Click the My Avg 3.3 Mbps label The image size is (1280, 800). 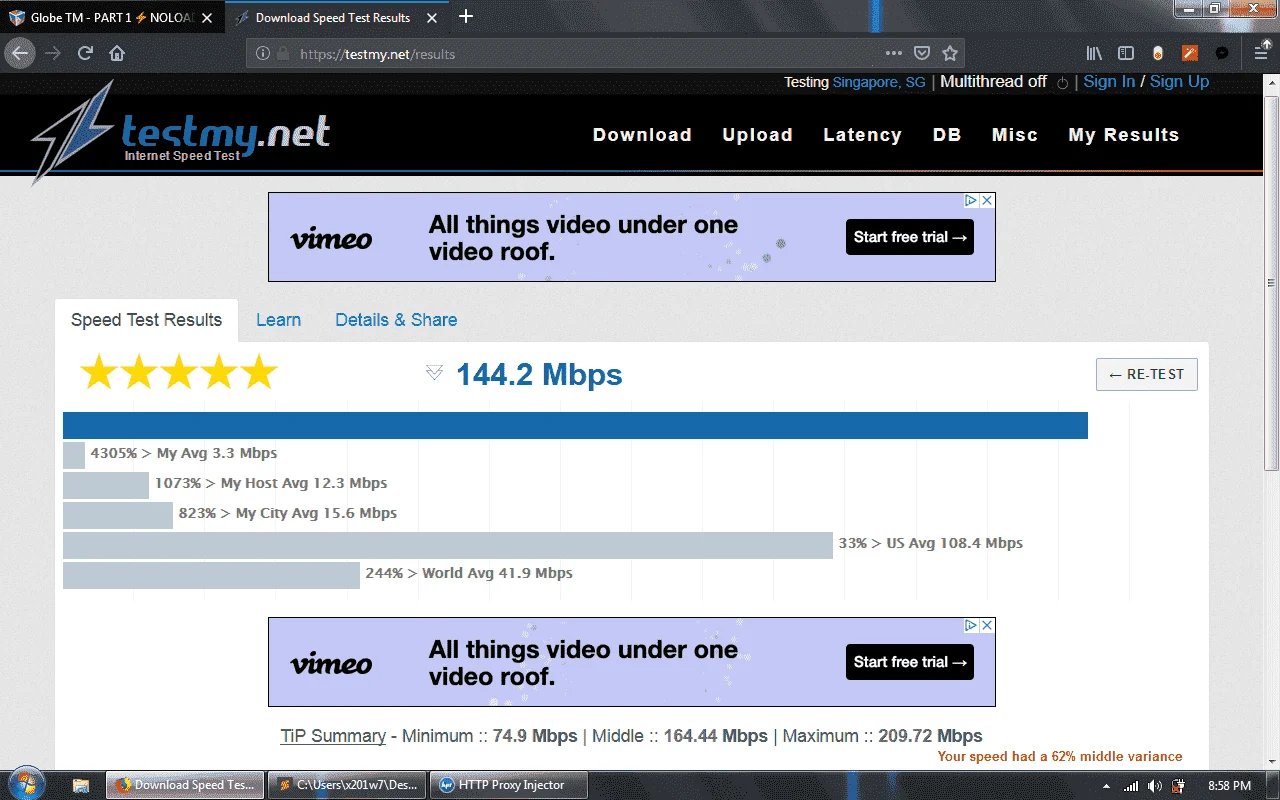[184, 453]
